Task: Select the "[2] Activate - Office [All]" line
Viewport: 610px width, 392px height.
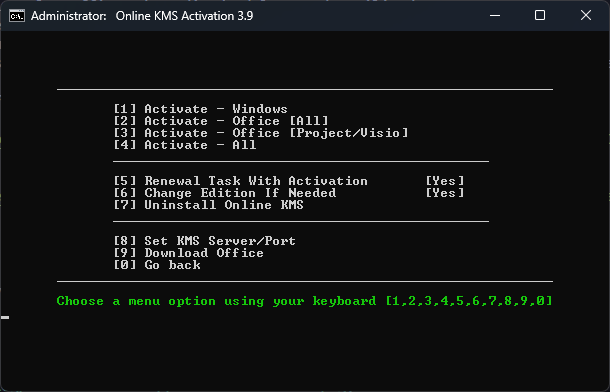Action: (221, 121)
